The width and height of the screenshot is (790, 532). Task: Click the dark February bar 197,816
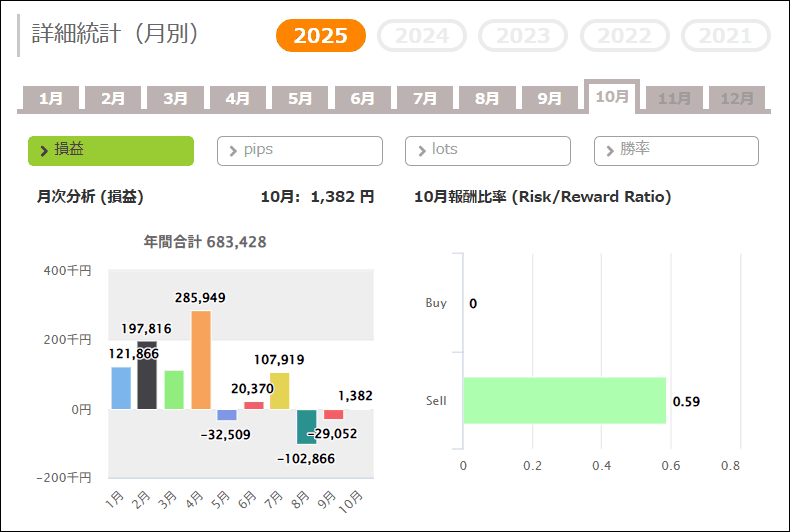click(x=147, y=376)
